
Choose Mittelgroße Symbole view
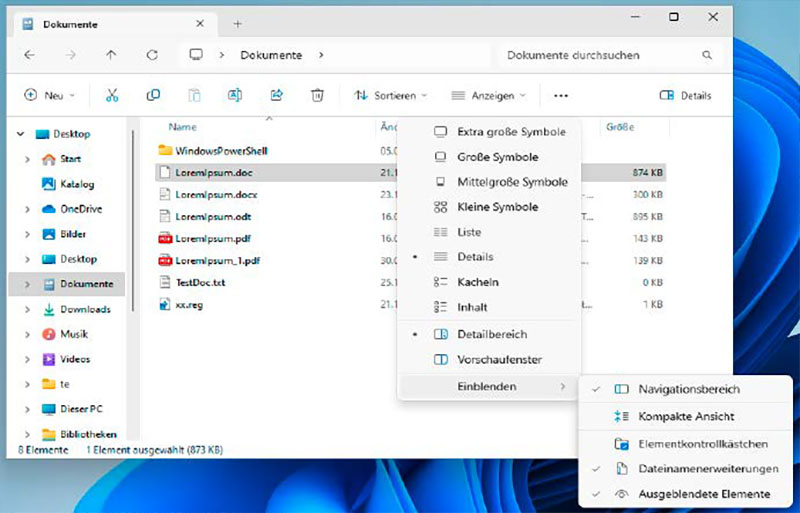tap(489, 182)
